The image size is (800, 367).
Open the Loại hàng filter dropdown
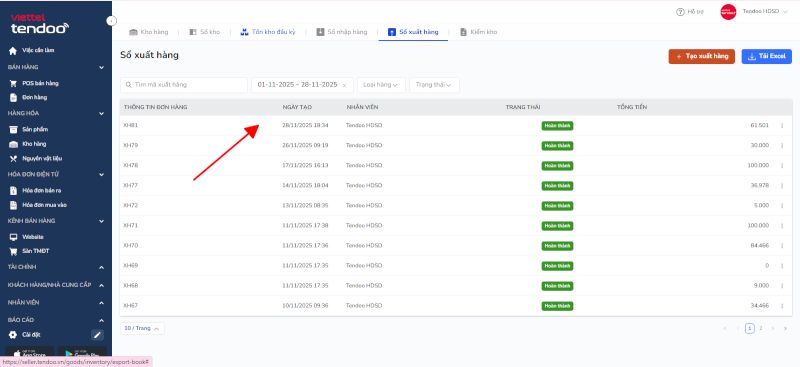(x=381, y=85)
